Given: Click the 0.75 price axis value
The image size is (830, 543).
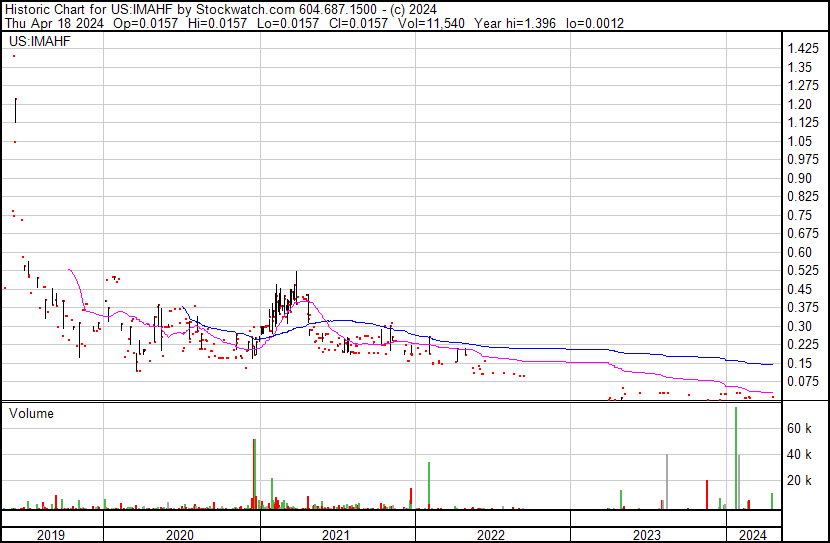Looking at the screenshot, I should coord(799,215).
